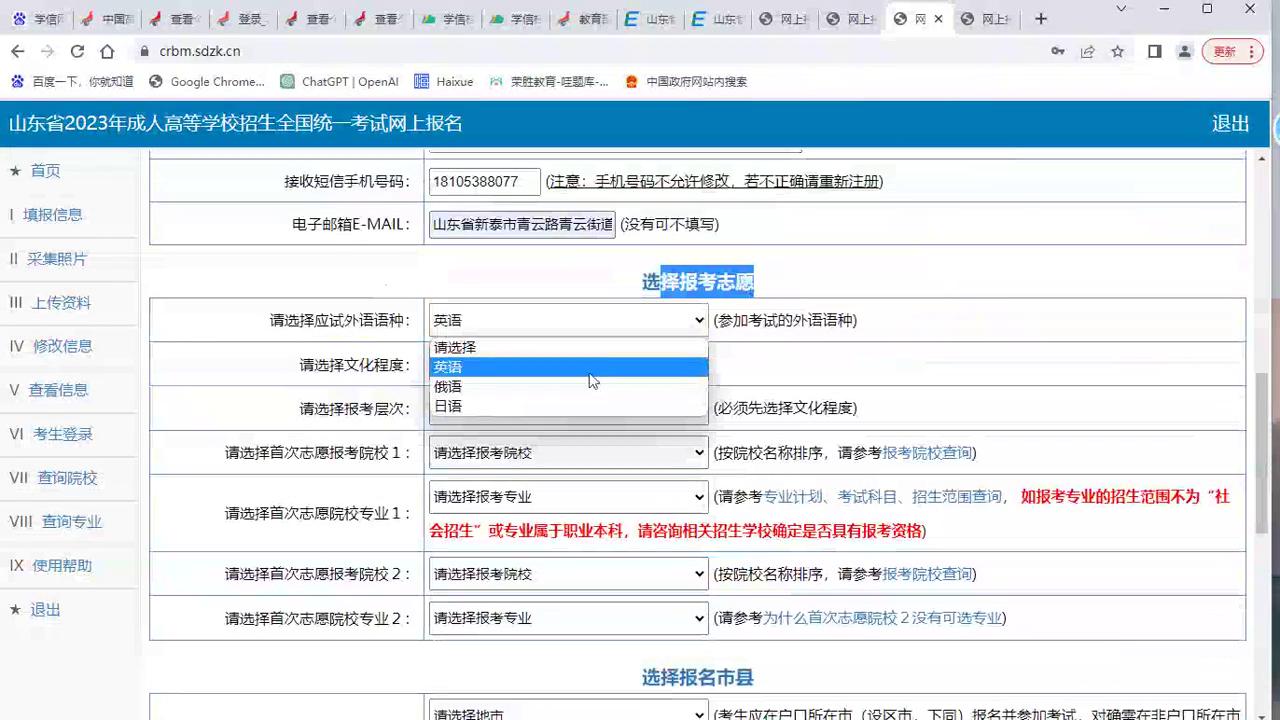Collapse the 应试外语语种 dropdown
Viewport: 1280px width, 720px height.
click(568, 320)
